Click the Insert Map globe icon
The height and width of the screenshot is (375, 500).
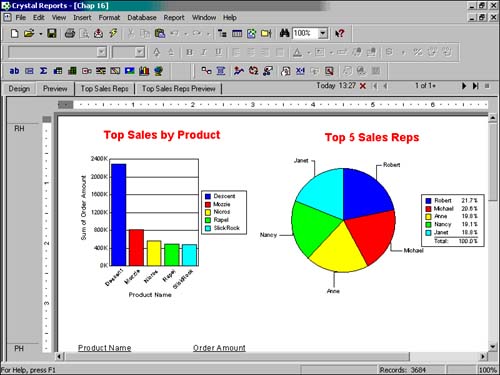(x=158, y=71)
